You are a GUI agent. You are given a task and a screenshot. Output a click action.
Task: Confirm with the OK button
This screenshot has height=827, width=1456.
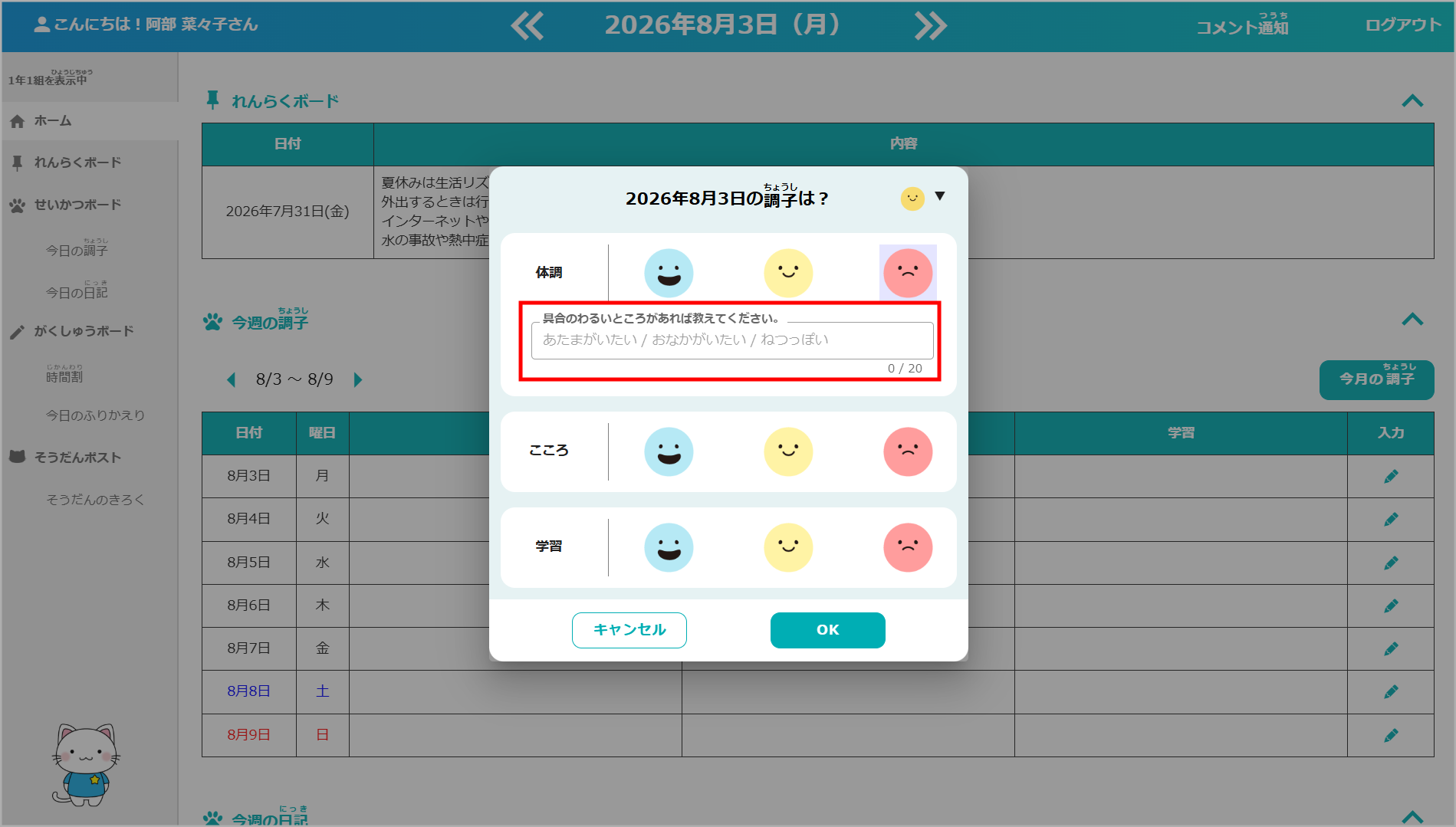[x=827, y=630]
